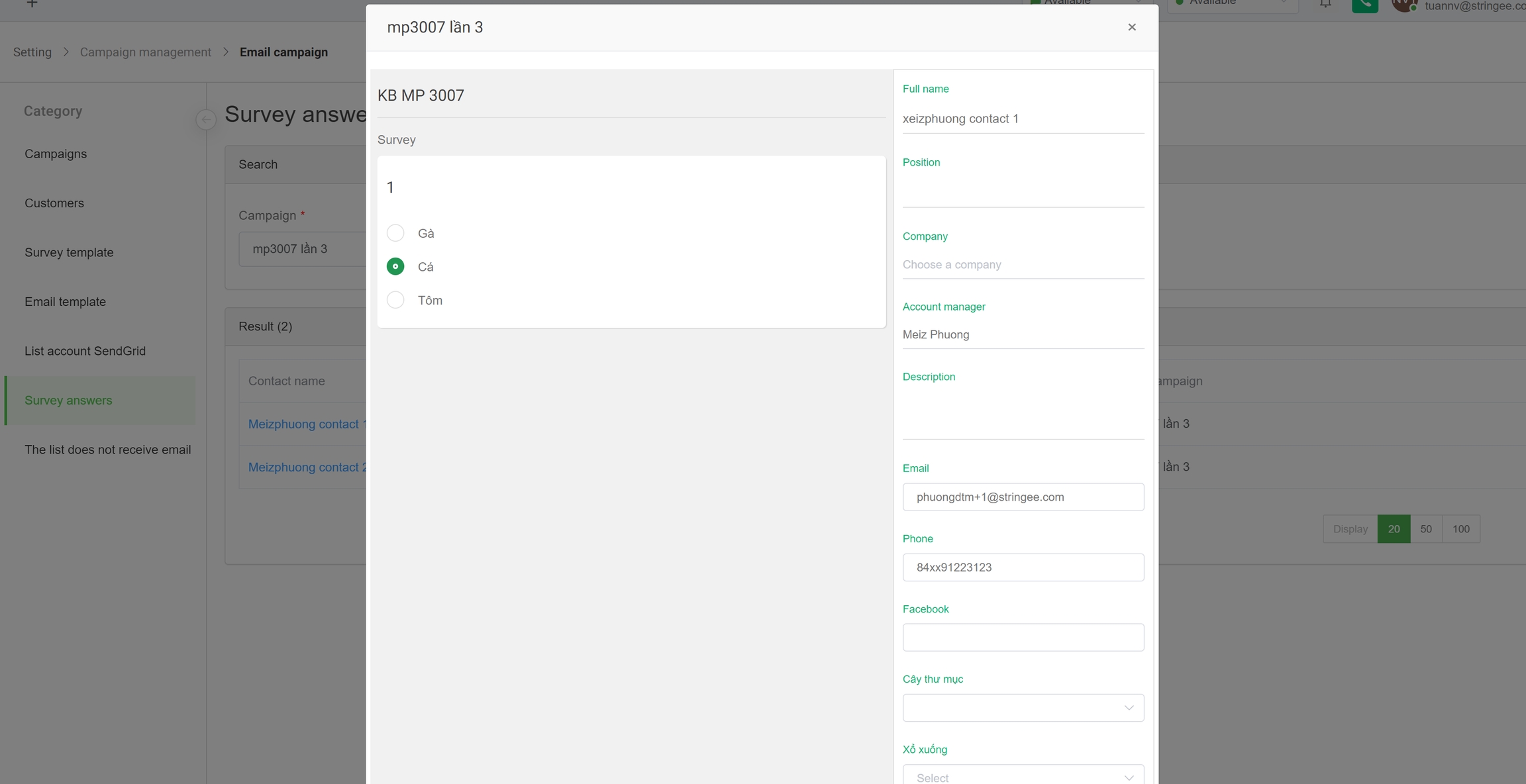Screen dimensions: 1526x784
Task: Select the Tôm radio option
Action: pyautogui.click(x=395, y=300)
